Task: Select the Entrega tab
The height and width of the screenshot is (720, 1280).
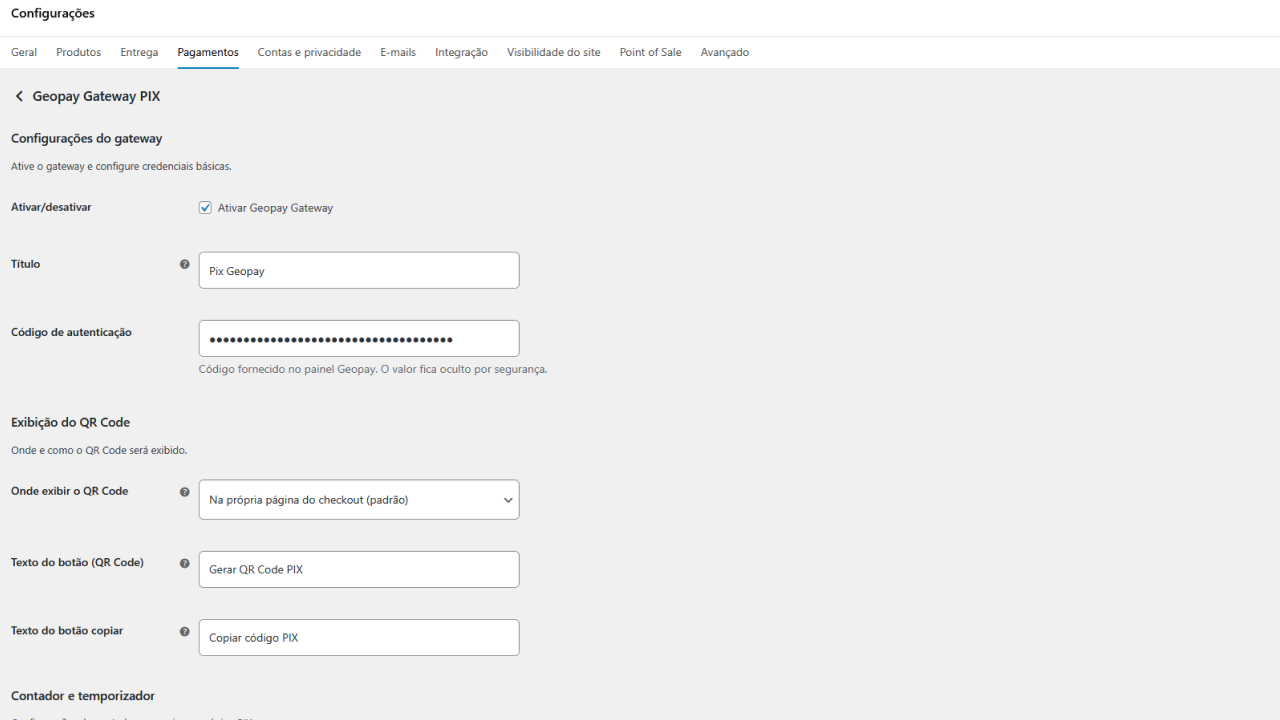Action: point(139,52)
